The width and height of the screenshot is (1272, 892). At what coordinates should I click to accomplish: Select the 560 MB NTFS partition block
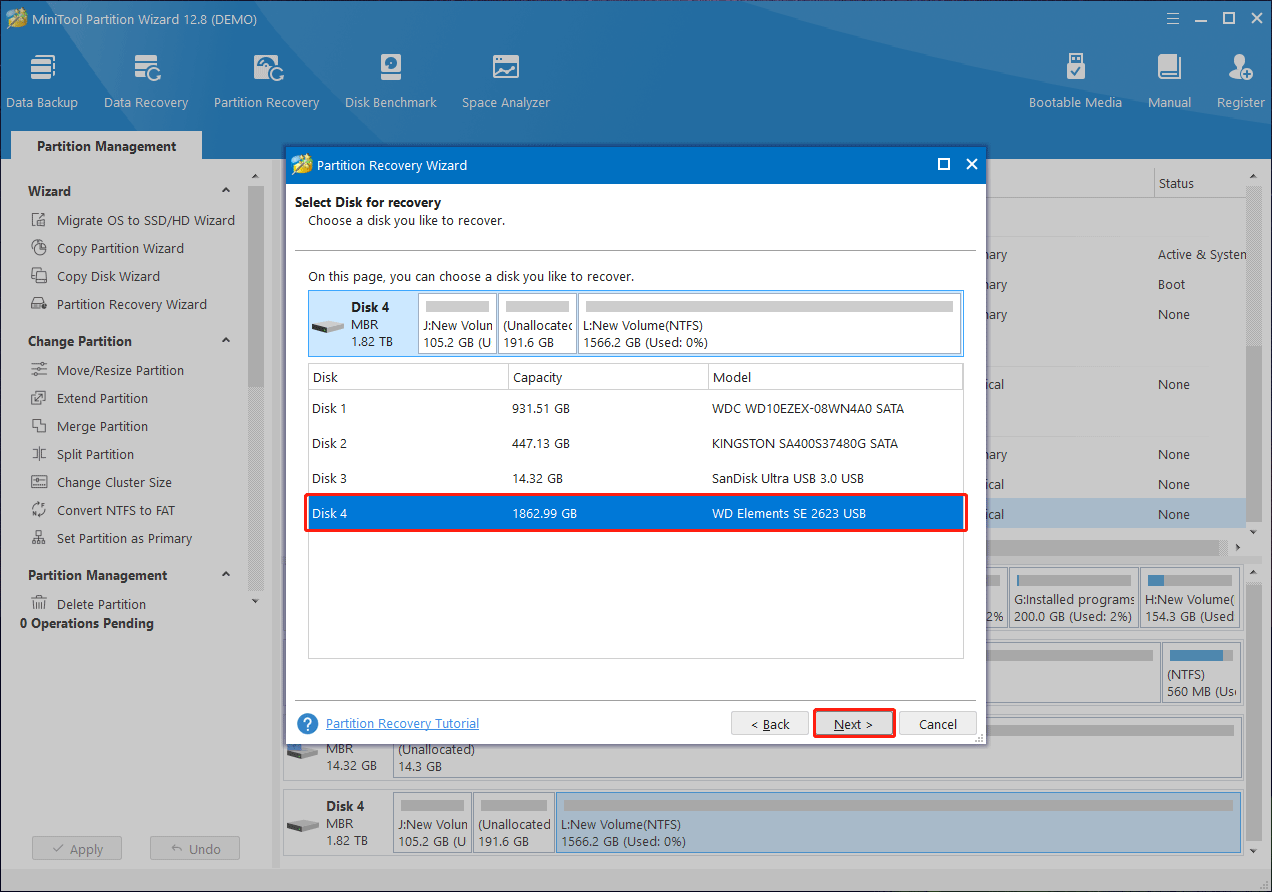coord(1201,674)
